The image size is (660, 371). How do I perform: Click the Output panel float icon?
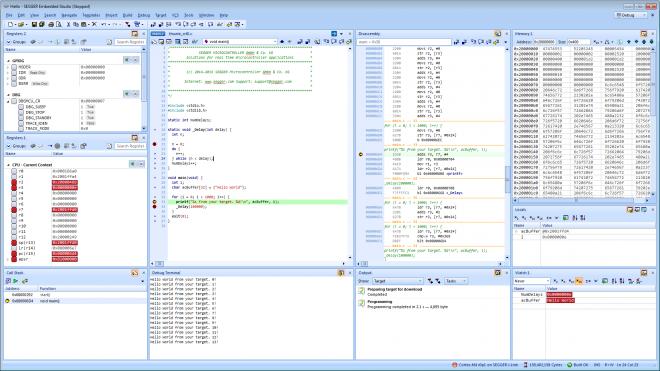[498, 273]
